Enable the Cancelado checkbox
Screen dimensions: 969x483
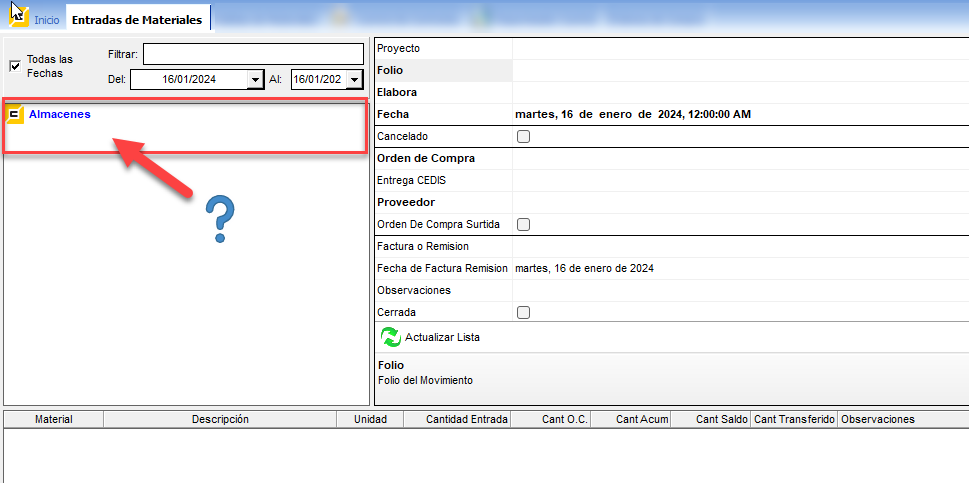tap(523, 136)
